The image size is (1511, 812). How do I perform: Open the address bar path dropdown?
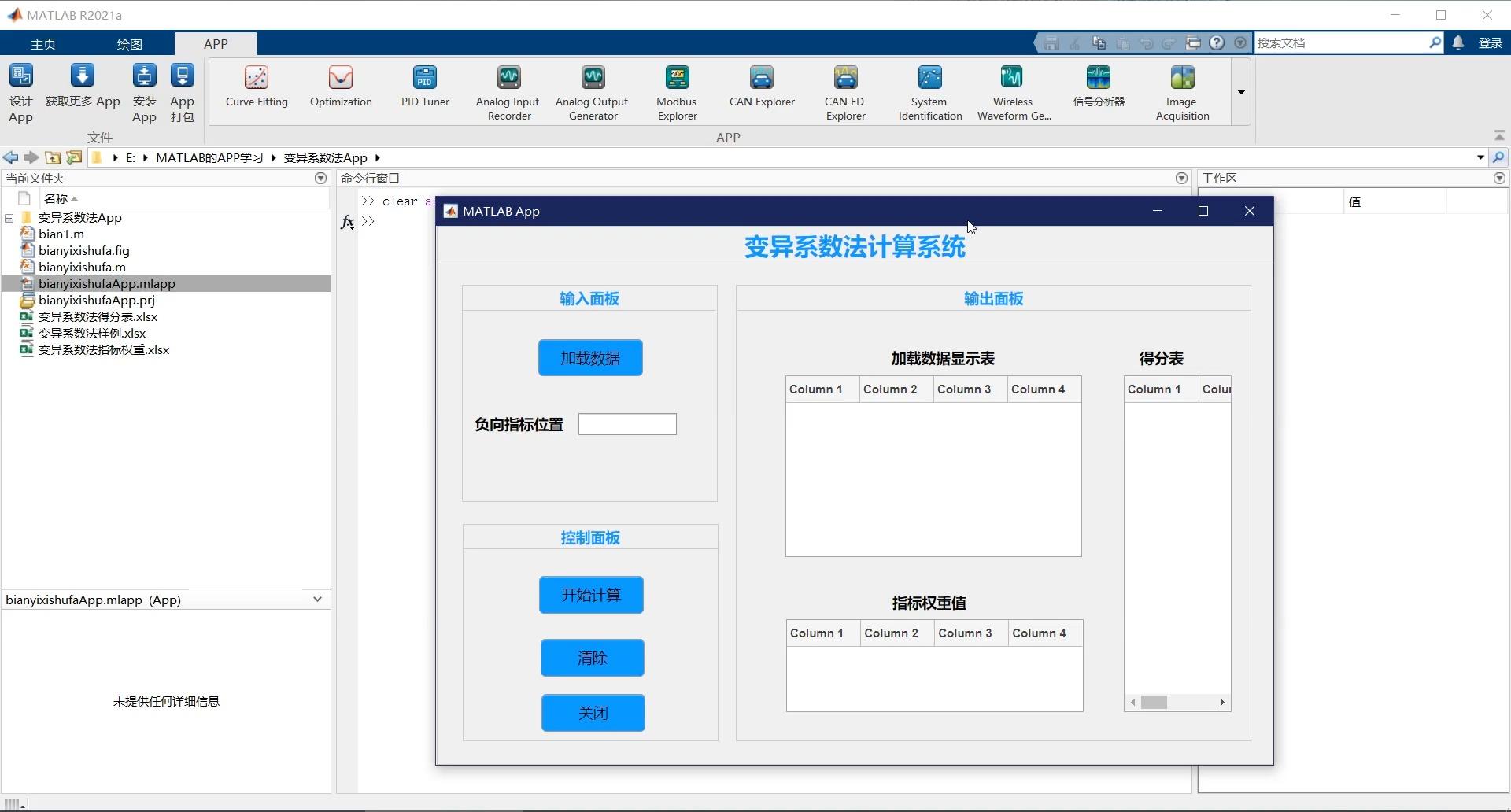coord(1480,157)
